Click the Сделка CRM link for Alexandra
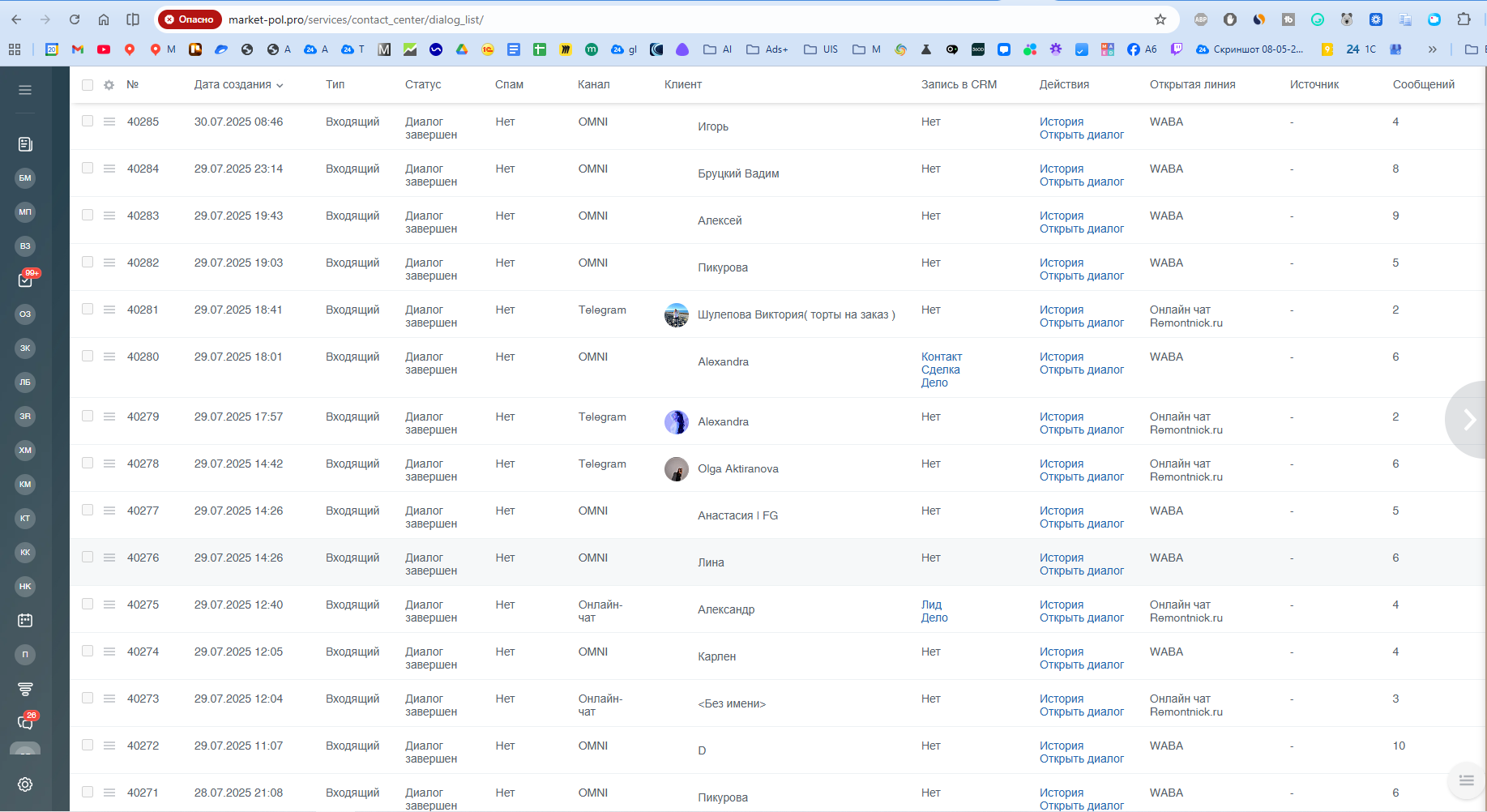Screen dimensions: 1487x812 point(940,370)
